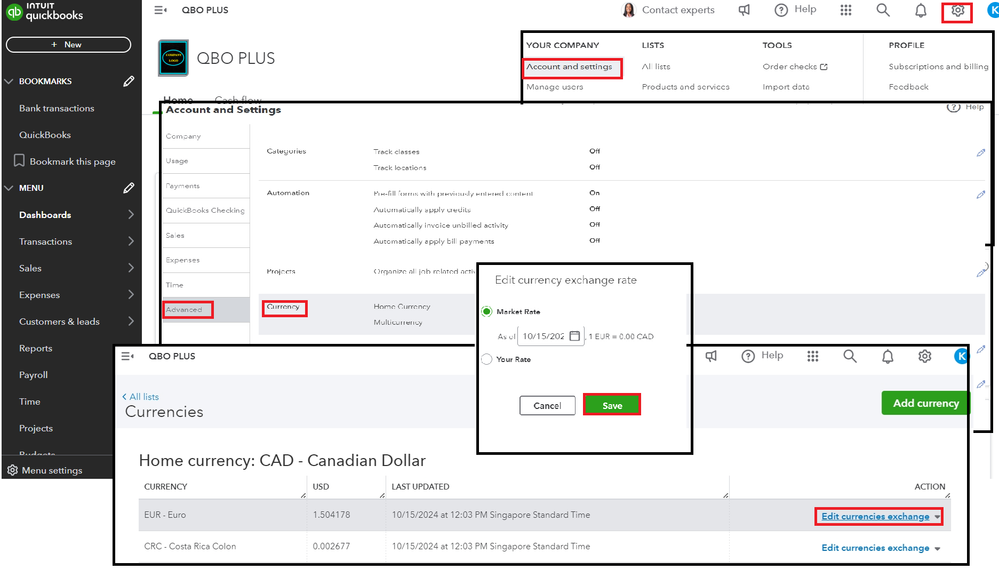Image resolution: width=999 pixels, height=571 pixels.
Task: Open Subscriptions and billing menu item
Action: point(938,66)
